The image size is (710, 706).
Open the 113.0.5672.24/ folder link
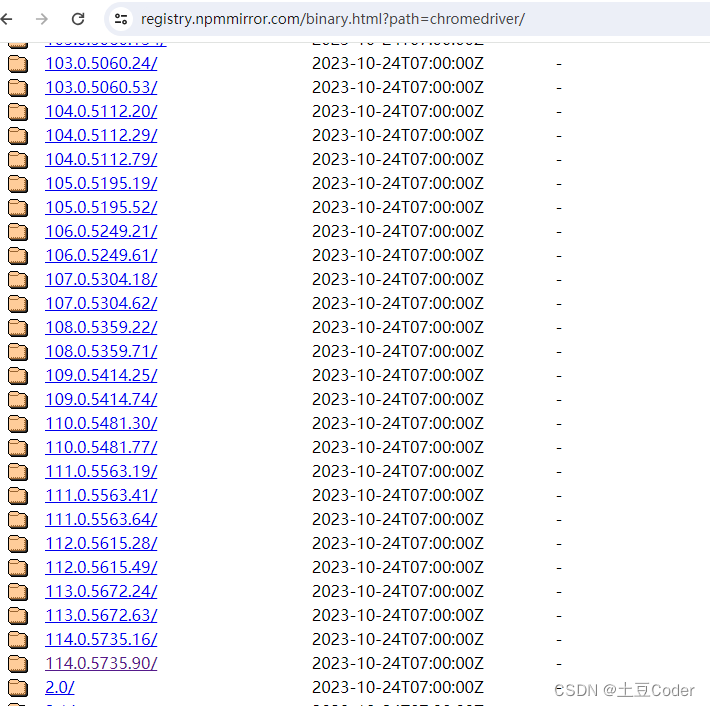101,591
